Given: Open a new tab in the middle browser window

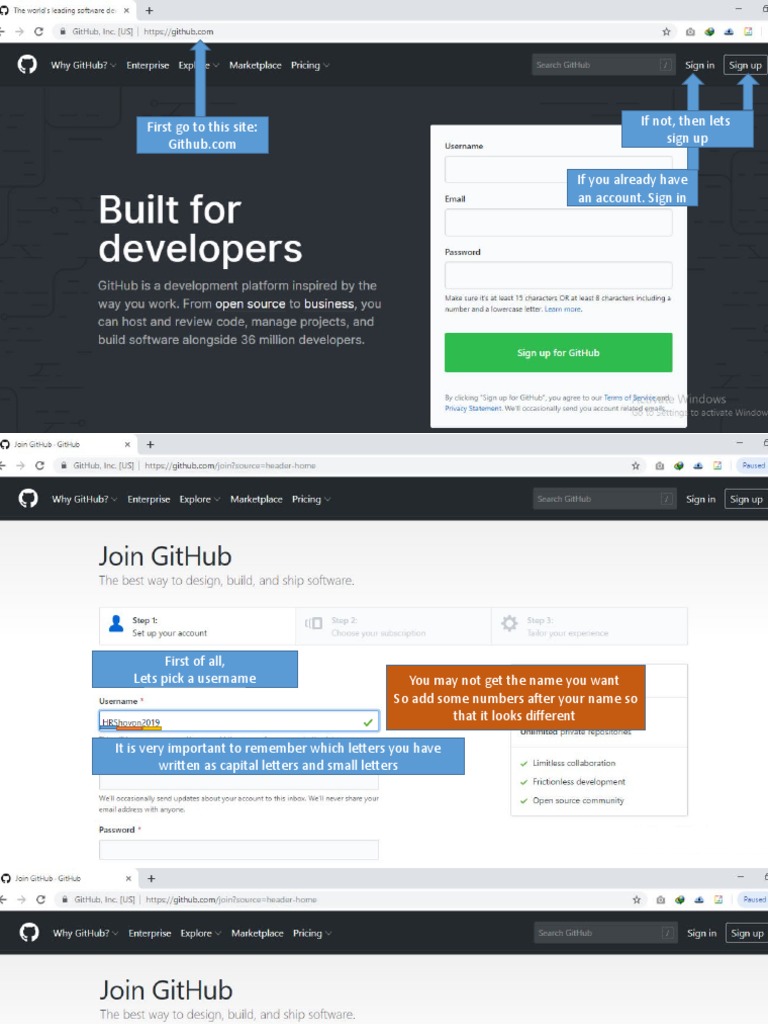Looking at the screenshot, I should 150,445.
